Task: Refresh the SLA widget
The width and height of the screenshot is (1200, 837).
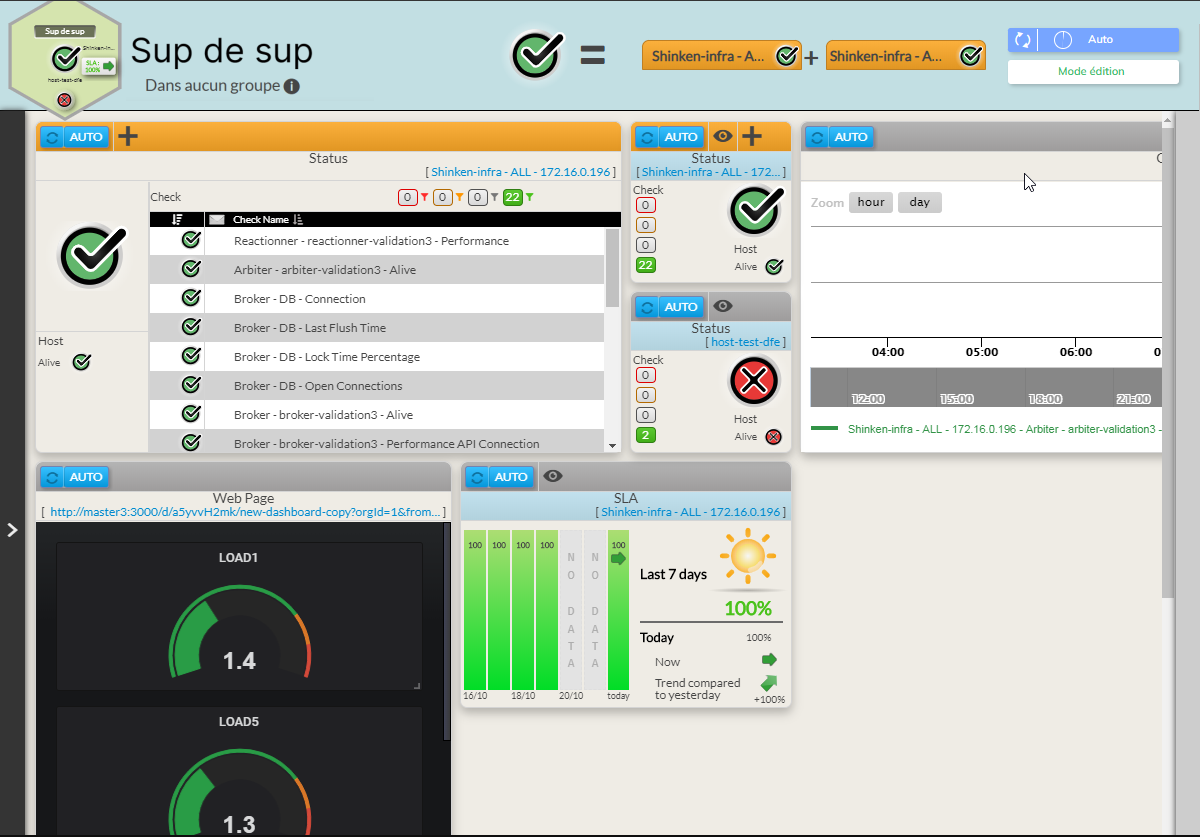Action: click(x=478, y=477)
